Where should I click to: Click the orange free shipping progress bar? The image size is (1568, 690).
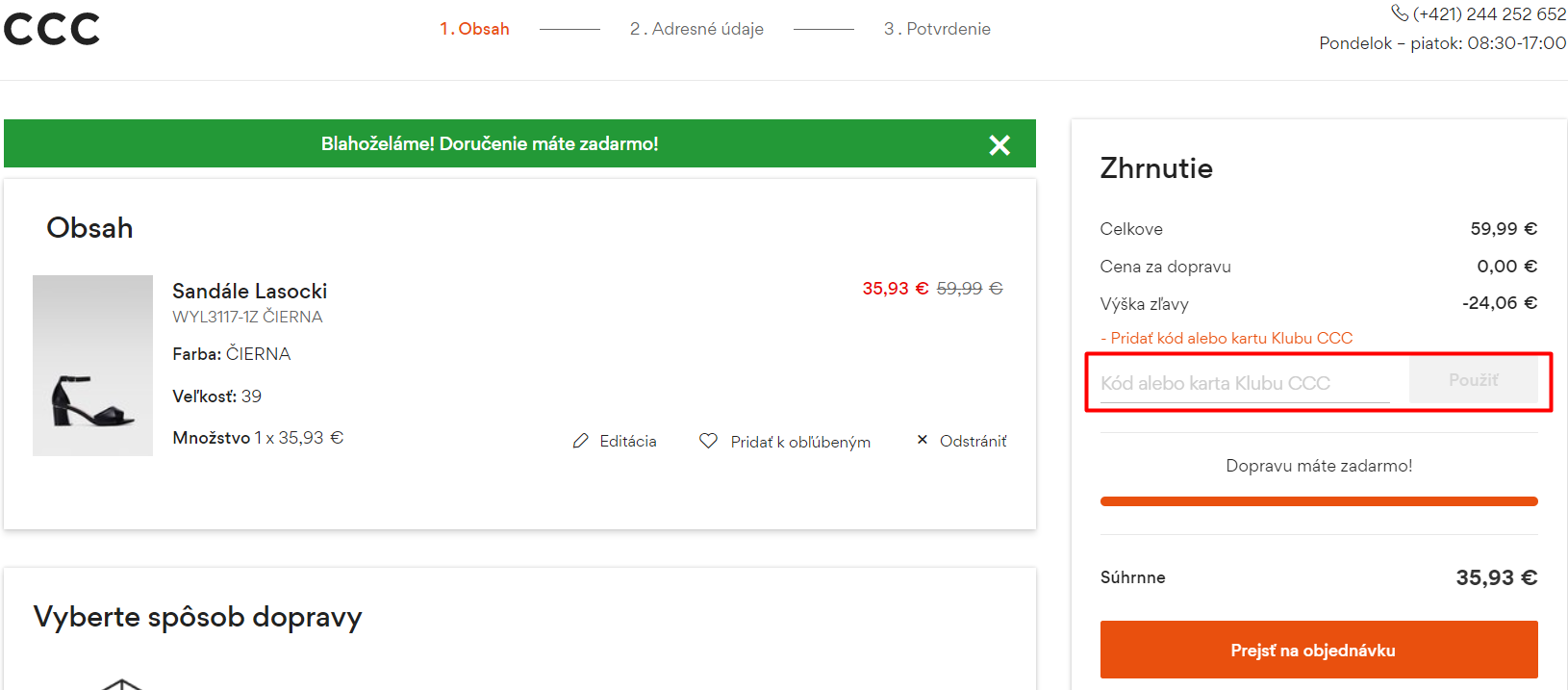pyautogui.click(x=1319, y=501)
